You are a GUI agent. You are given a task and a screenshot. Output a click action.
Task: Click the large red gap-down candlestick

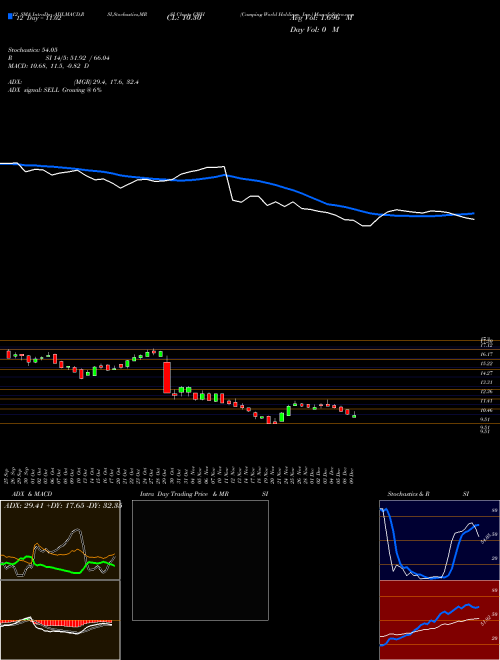point(167,378)
